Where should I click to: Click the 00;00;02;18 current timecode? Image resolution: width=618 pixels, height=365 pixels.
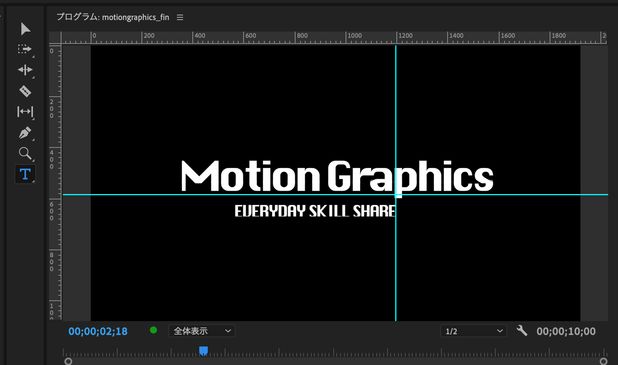pos(98,331)
